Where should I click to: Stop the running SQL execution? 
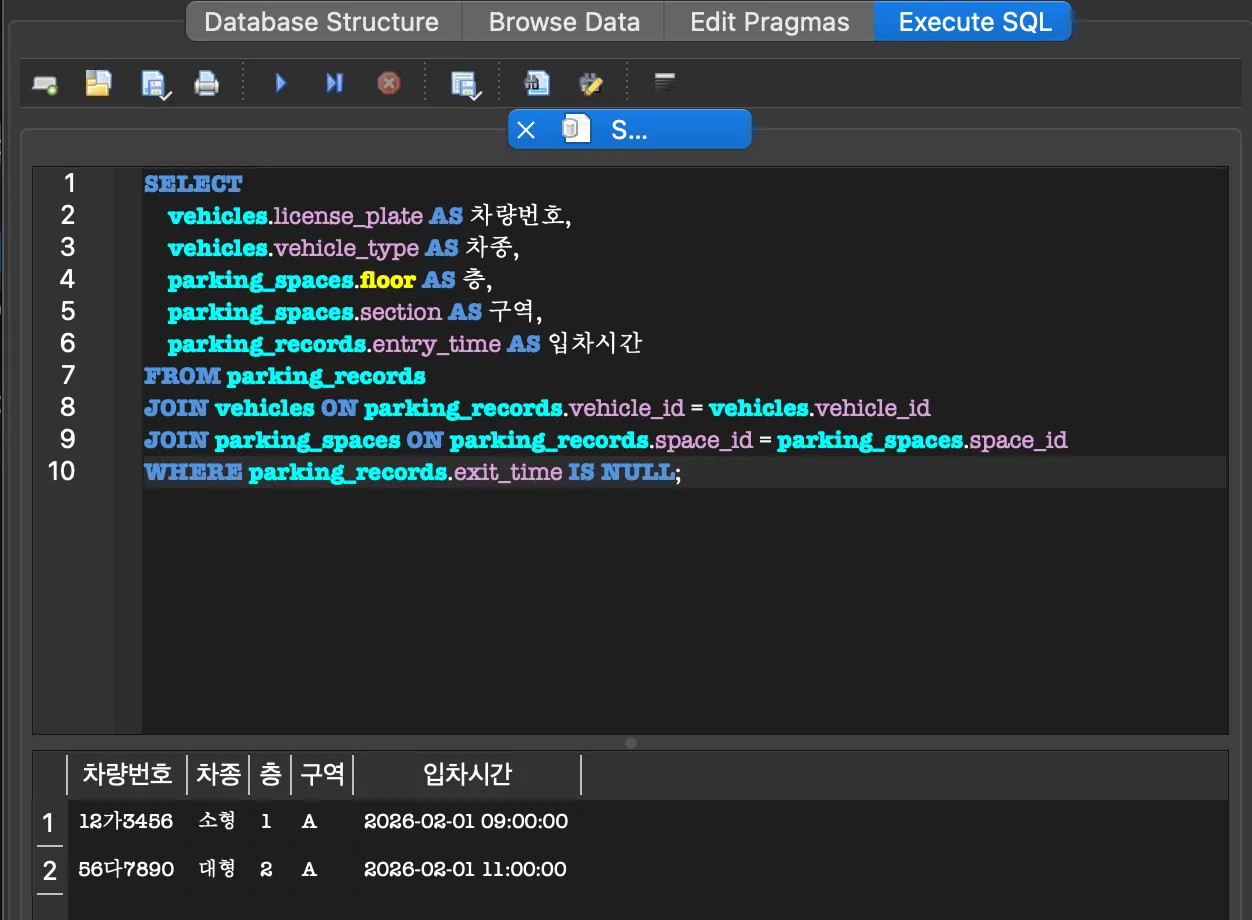(388, 83)
